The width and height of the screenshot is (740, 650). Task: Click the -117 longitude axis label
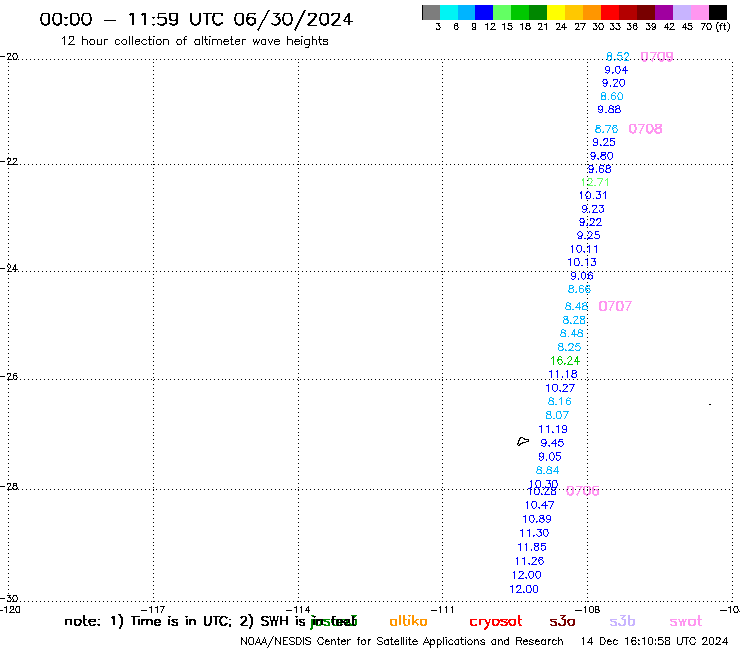(153, 609)
